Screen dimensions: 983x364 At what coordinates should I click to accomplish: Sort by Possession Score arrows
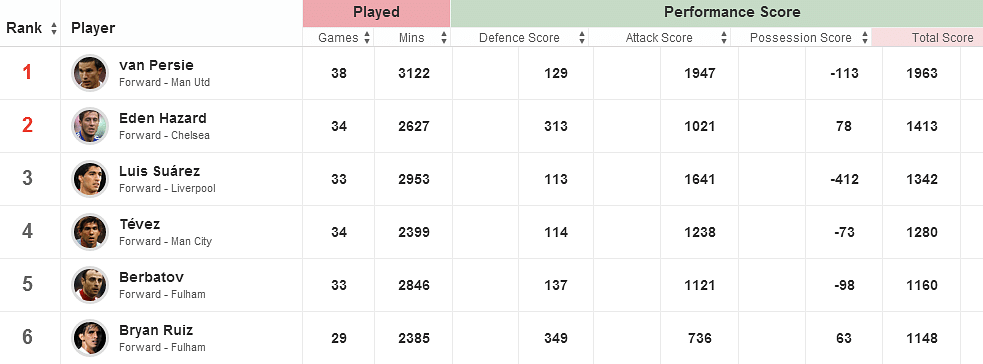click(x=866, y=38)
